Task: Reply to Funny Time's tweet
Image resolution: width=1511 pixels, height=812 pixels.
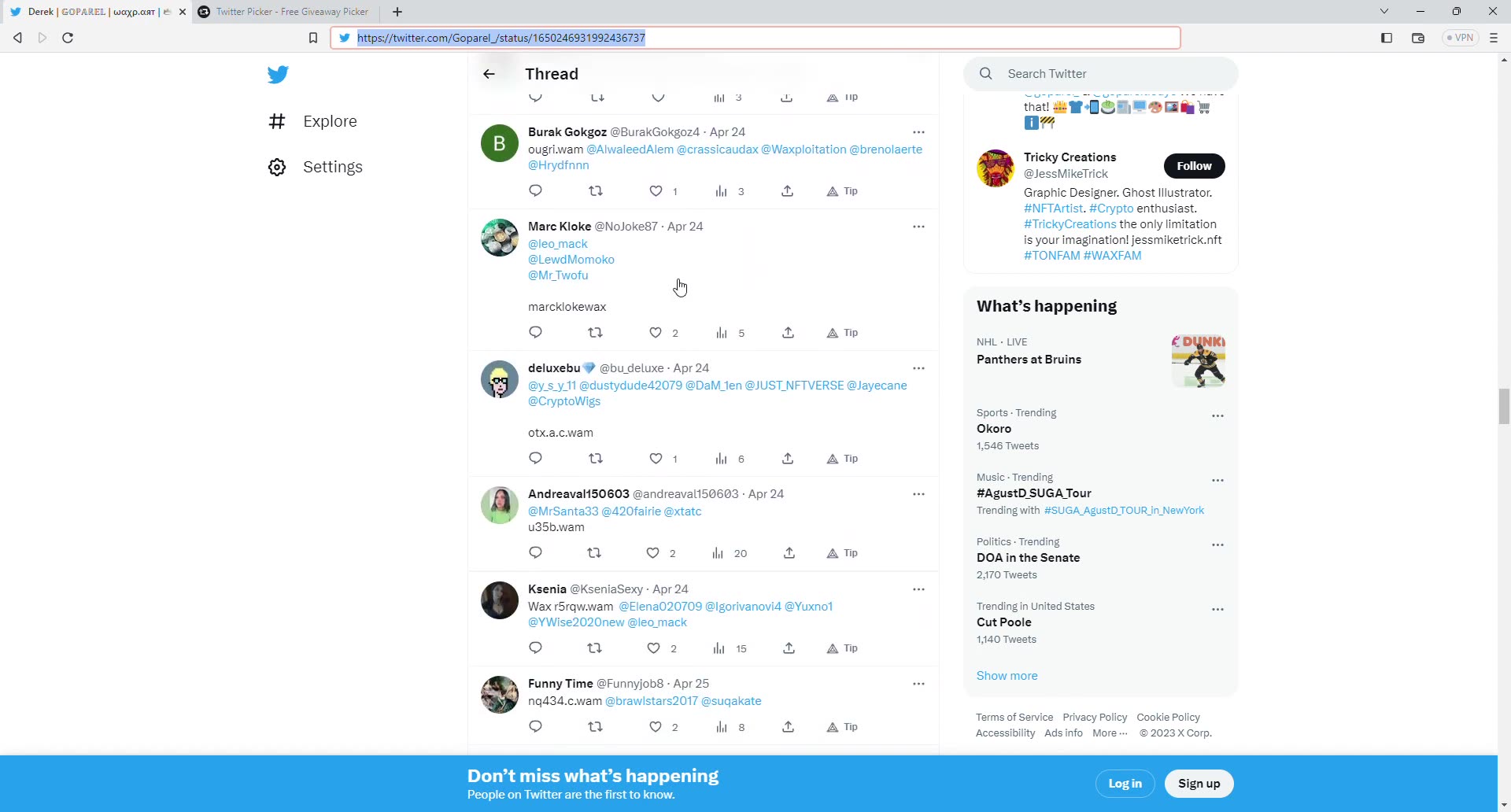Action: (536, 727)
